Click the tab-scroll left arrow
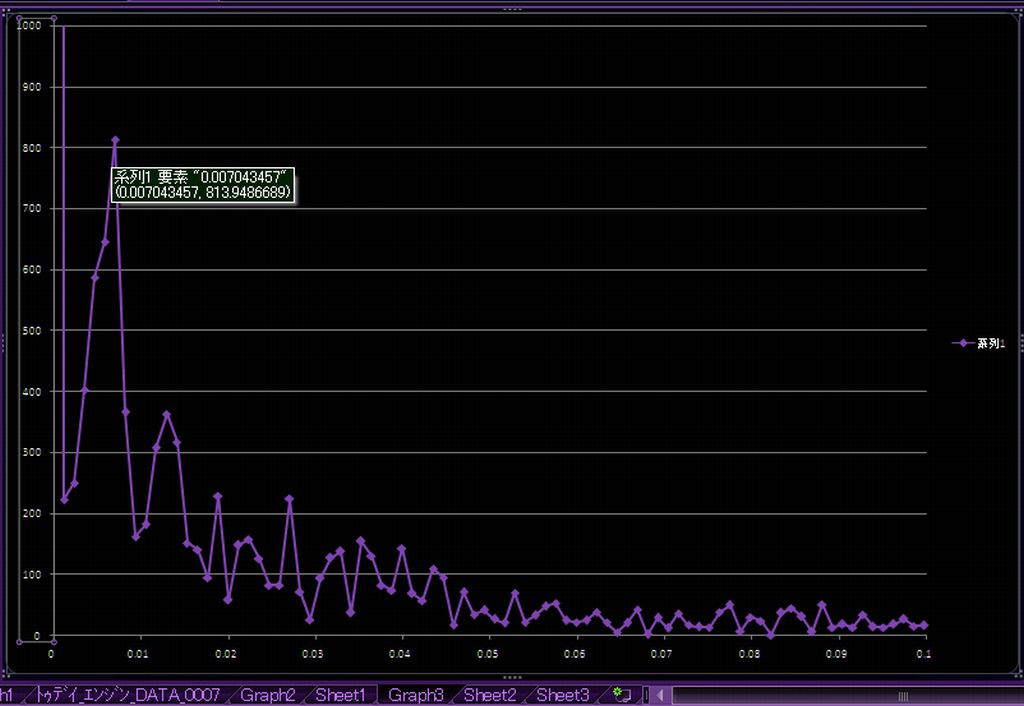 click(662, 694)
